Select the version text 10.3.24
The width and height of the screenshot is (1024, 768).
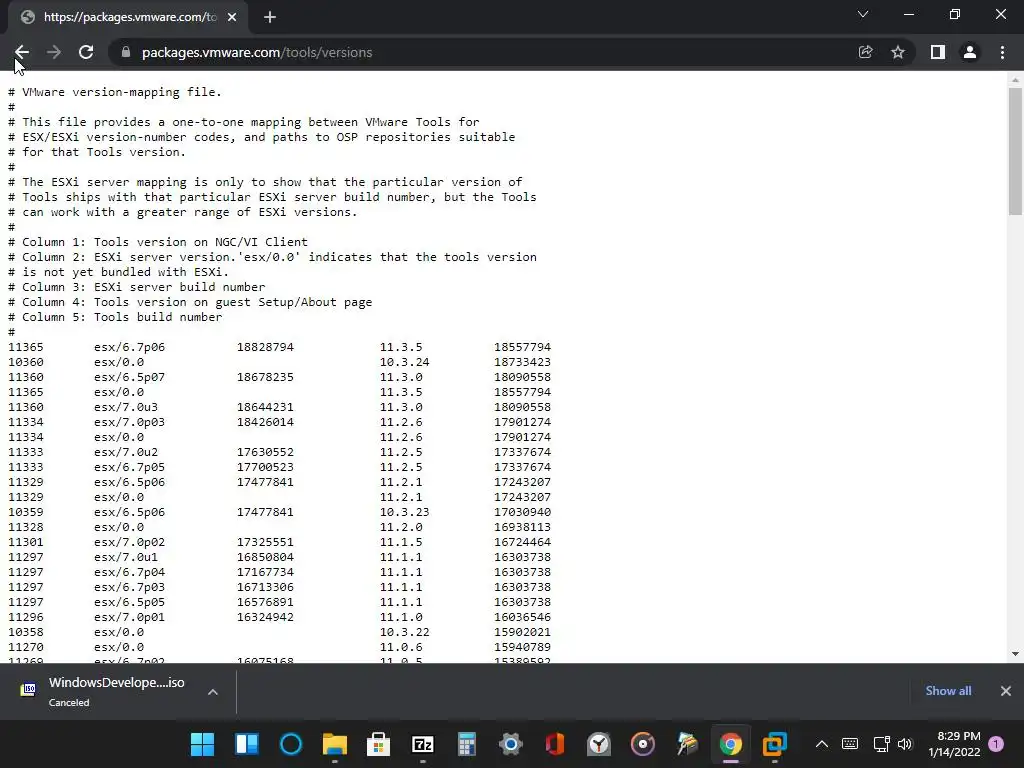tap(405, 362)
